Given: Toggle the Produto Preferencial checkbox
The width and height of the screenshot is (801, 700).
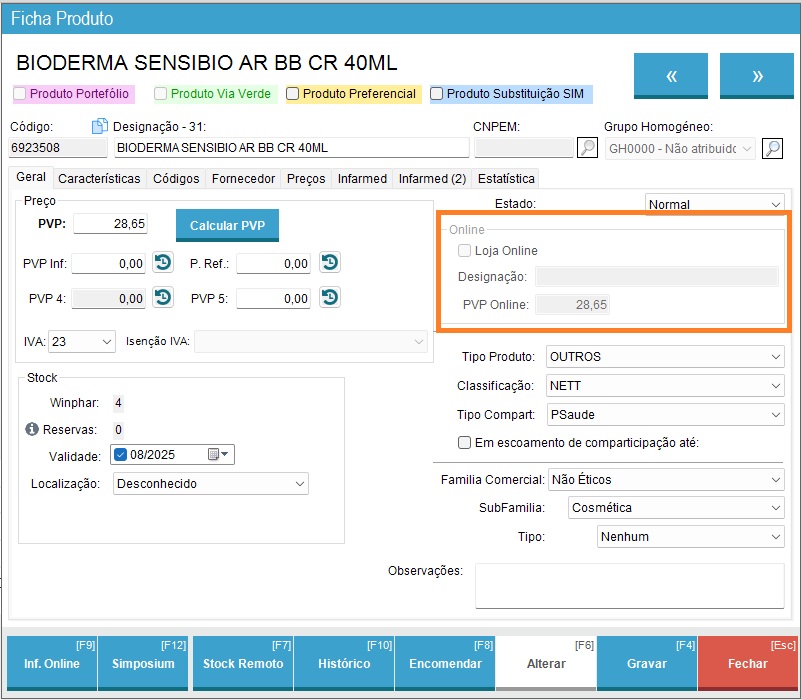Looking at the screenshot, I should [293, 94].
